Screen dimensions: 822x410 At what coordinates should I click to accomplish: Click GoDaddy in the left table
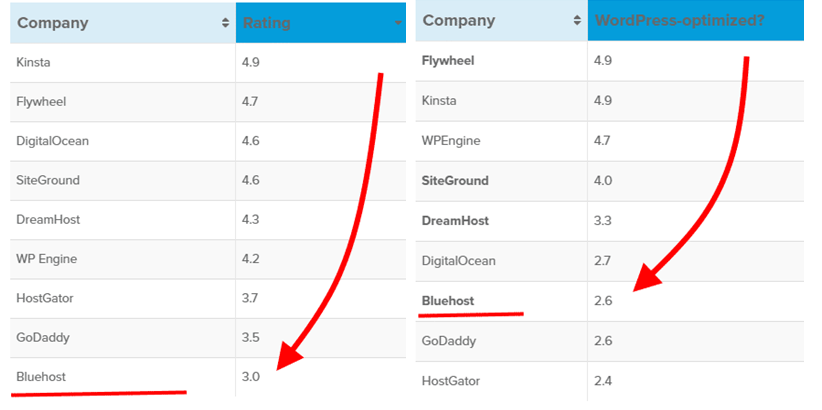(x=43, y=337)
